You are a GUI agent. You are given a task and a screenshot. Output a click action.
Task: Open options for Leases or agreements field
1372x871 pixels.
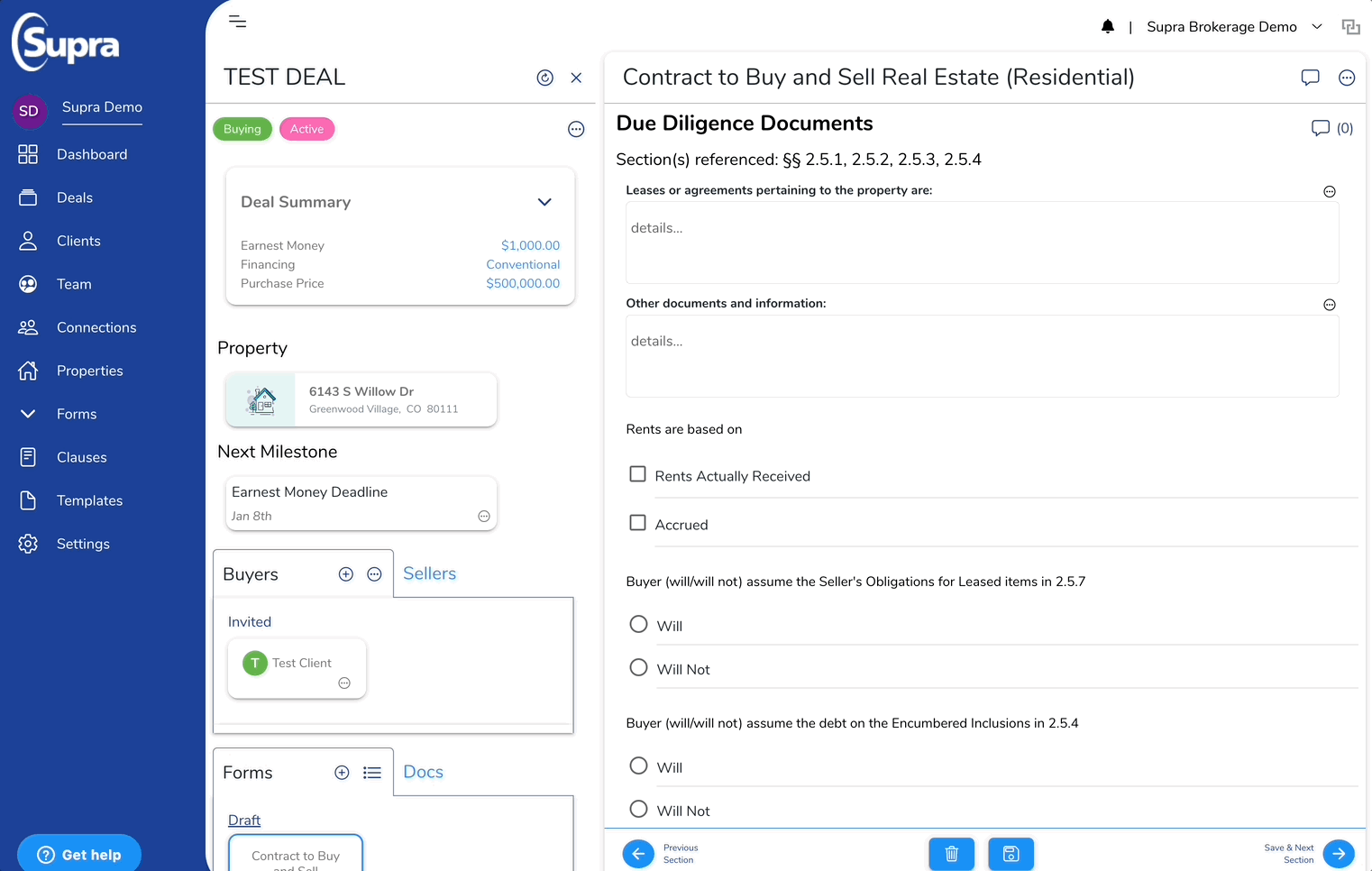click(1330, 191)
